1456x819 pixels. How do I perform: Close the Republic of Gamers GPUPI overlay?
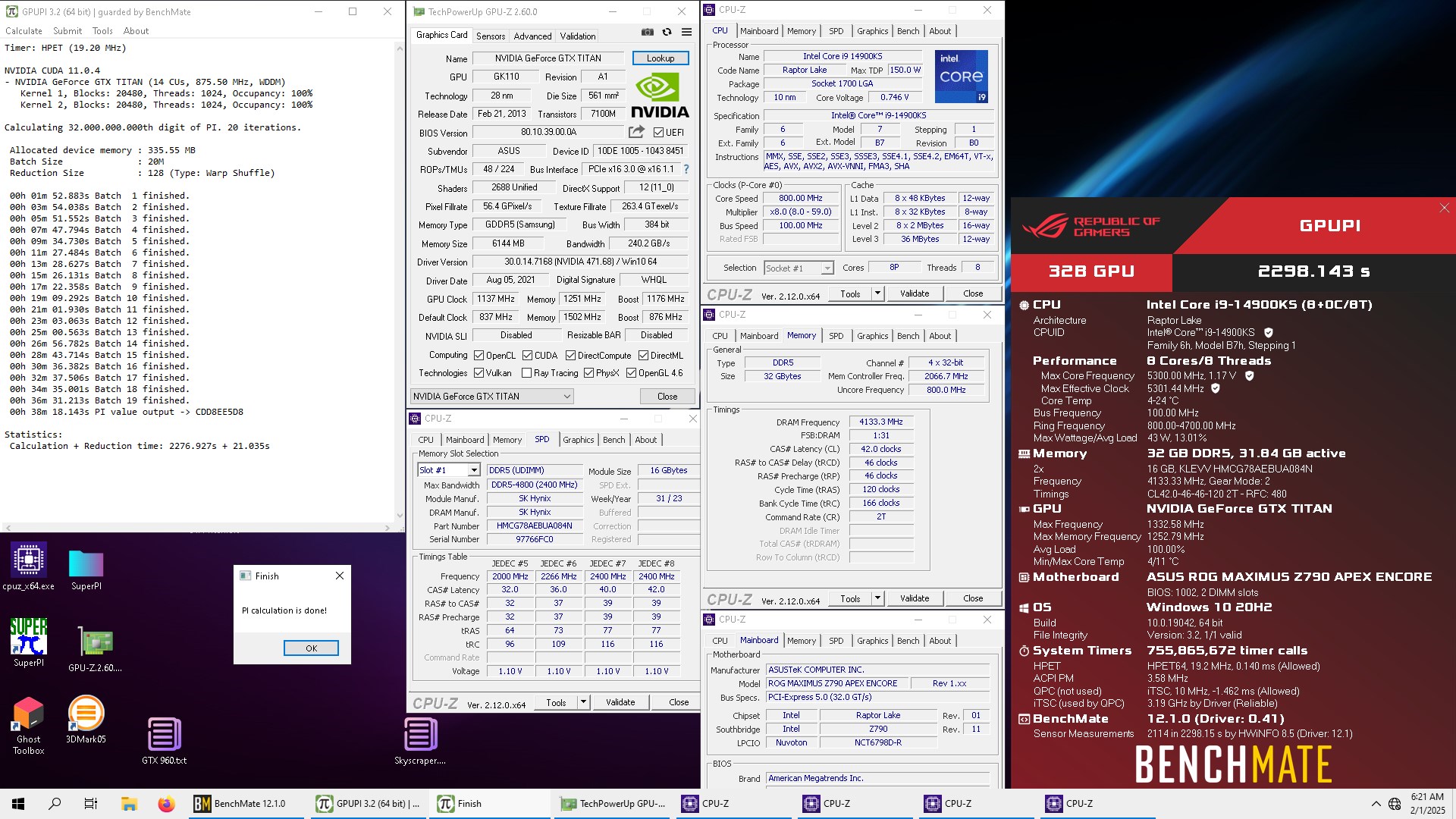pyautogui.click(x=1444, y=208)
